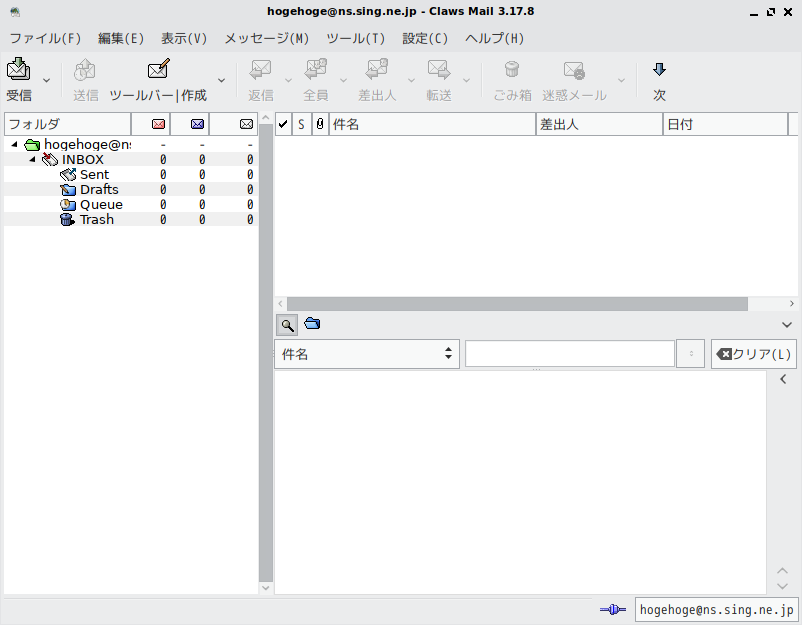
Task: Toggle the quick search magnifier button
Action: 287,325
